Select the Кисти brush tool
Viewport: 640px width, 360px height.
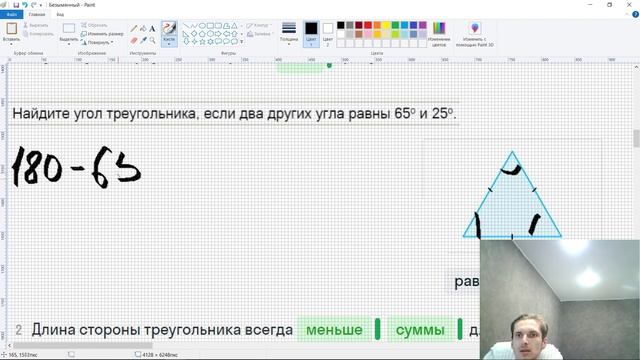(169, 29)
